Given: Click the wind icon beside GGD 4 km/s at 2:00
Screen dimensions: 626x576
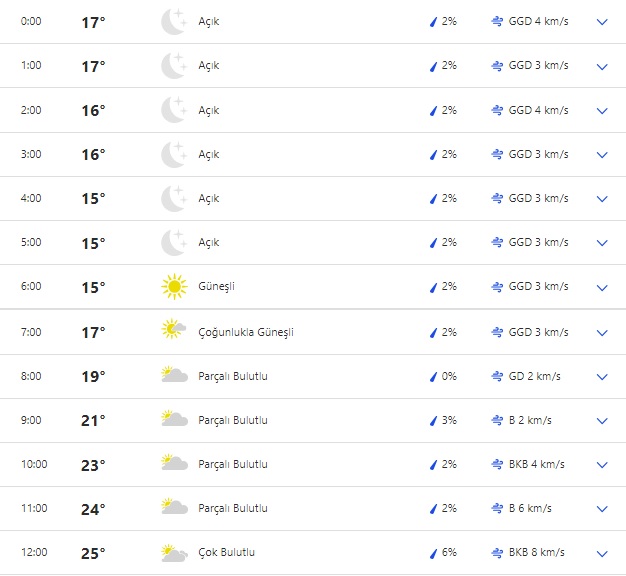Looking at the screenshot, I should point(498,110).
